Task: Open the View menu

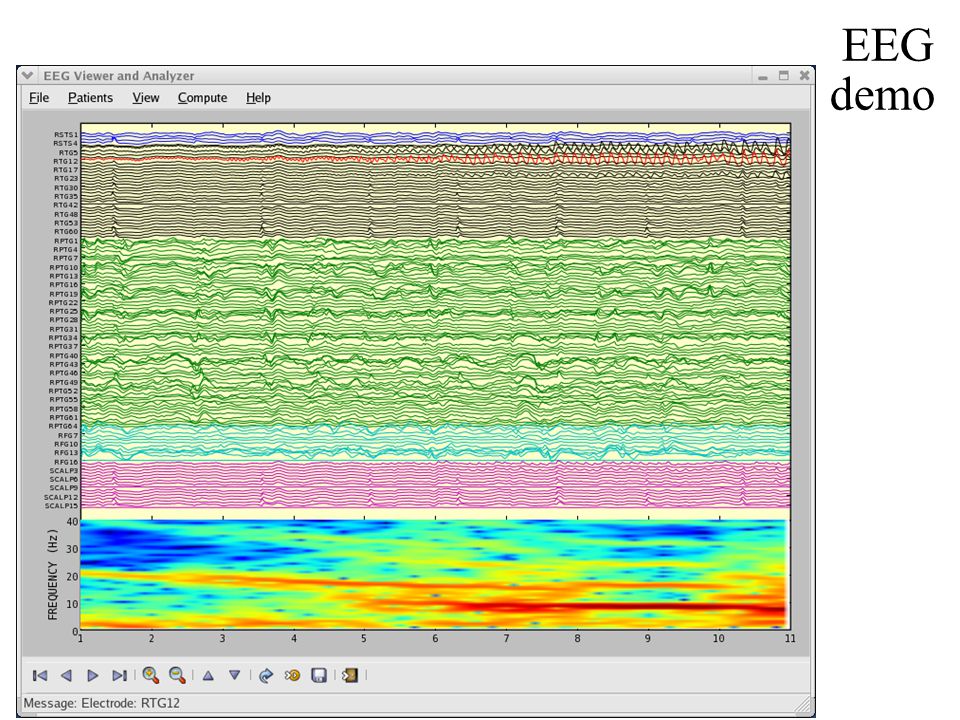Action: [x=146, y=98]
